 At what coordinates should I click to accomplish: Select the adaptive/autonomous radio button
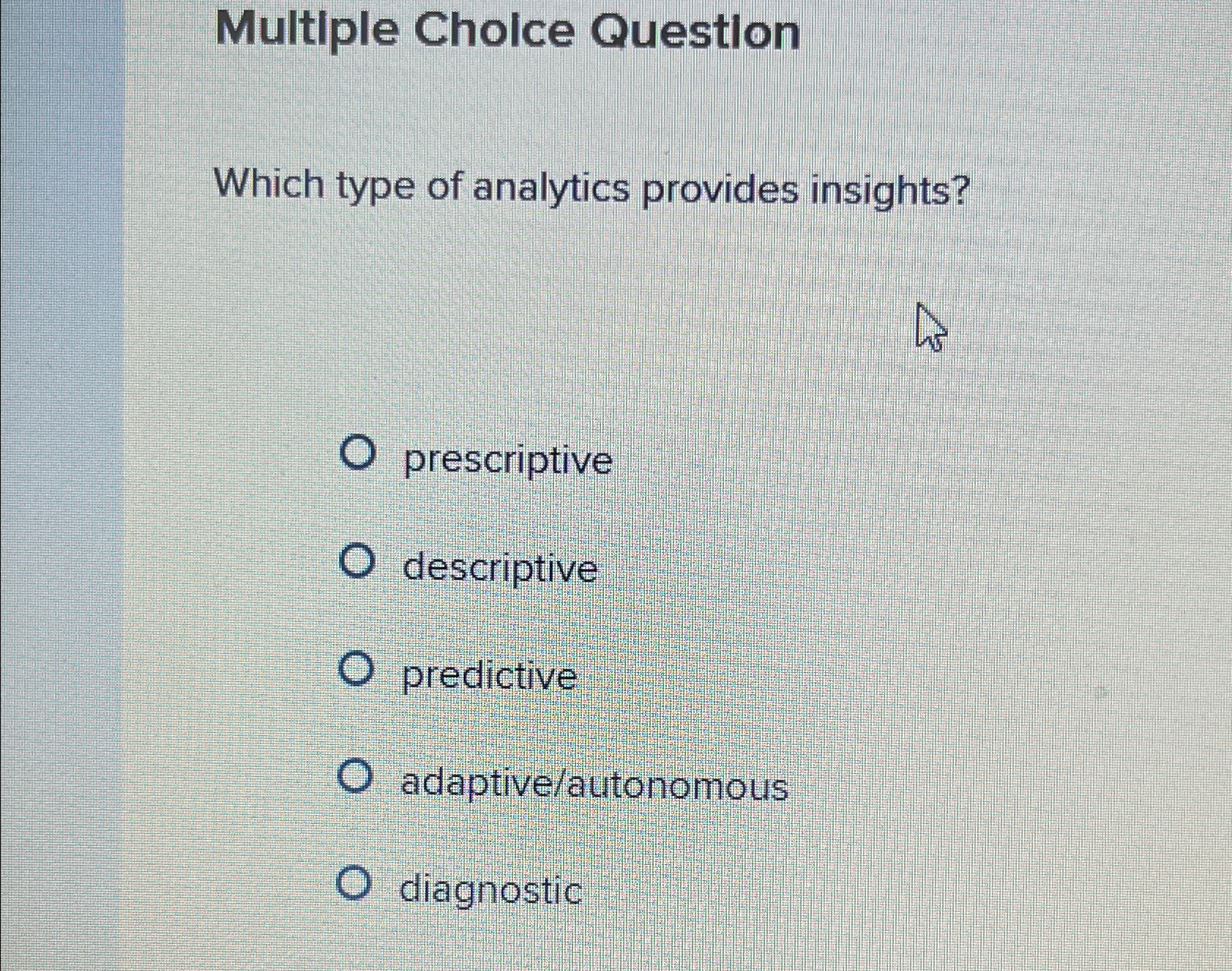pos(358,778)
